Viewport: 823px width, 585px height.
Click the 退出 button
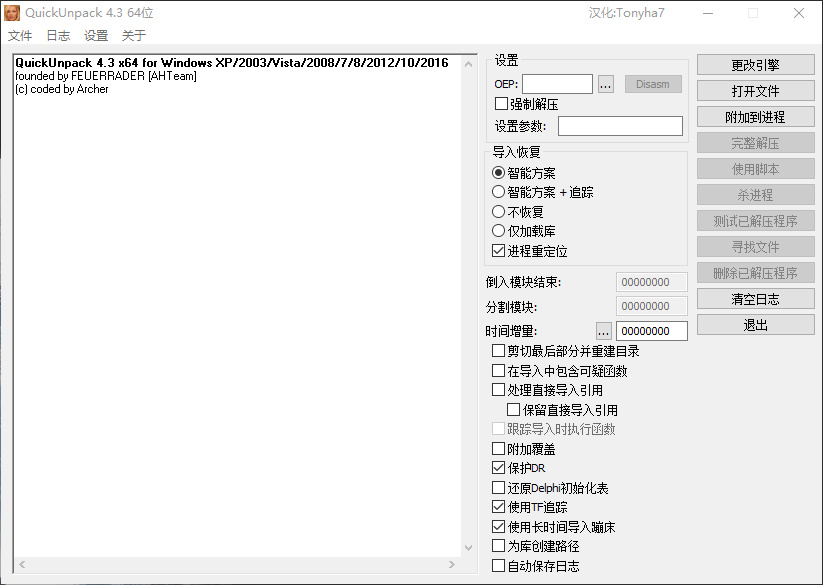pos(755,325)
